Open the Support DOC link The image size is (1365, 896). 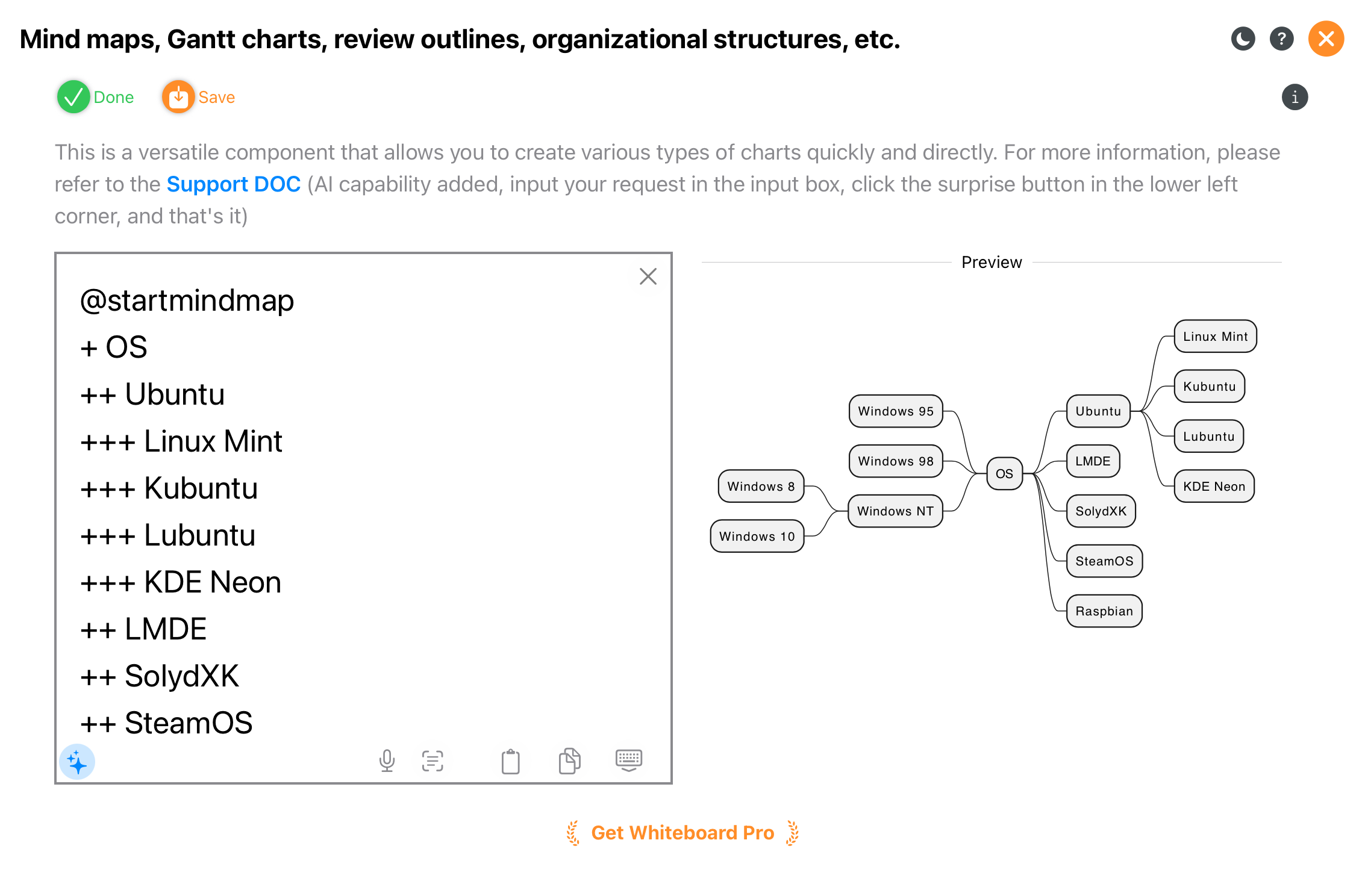(233, 184)
